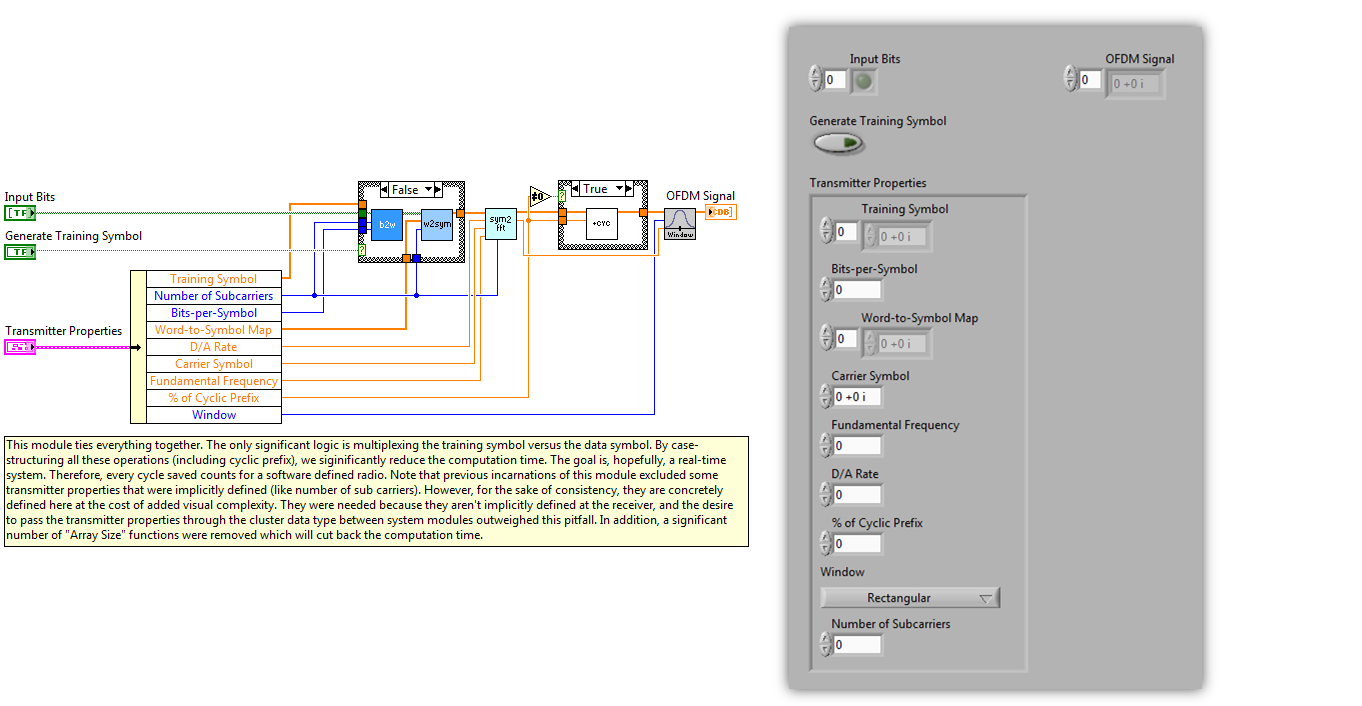Select the Fundamental Frequency unbundle element

pos(213,381)
